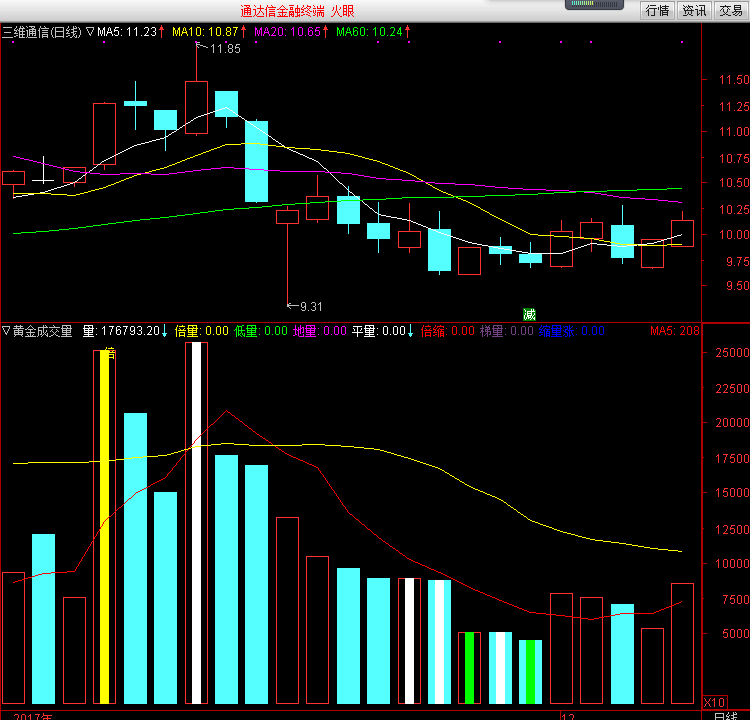Image resolution: width=750 pixels, height=720 pixels.
Task: Click the 11.50 price axis label
Action: [734, 79]
